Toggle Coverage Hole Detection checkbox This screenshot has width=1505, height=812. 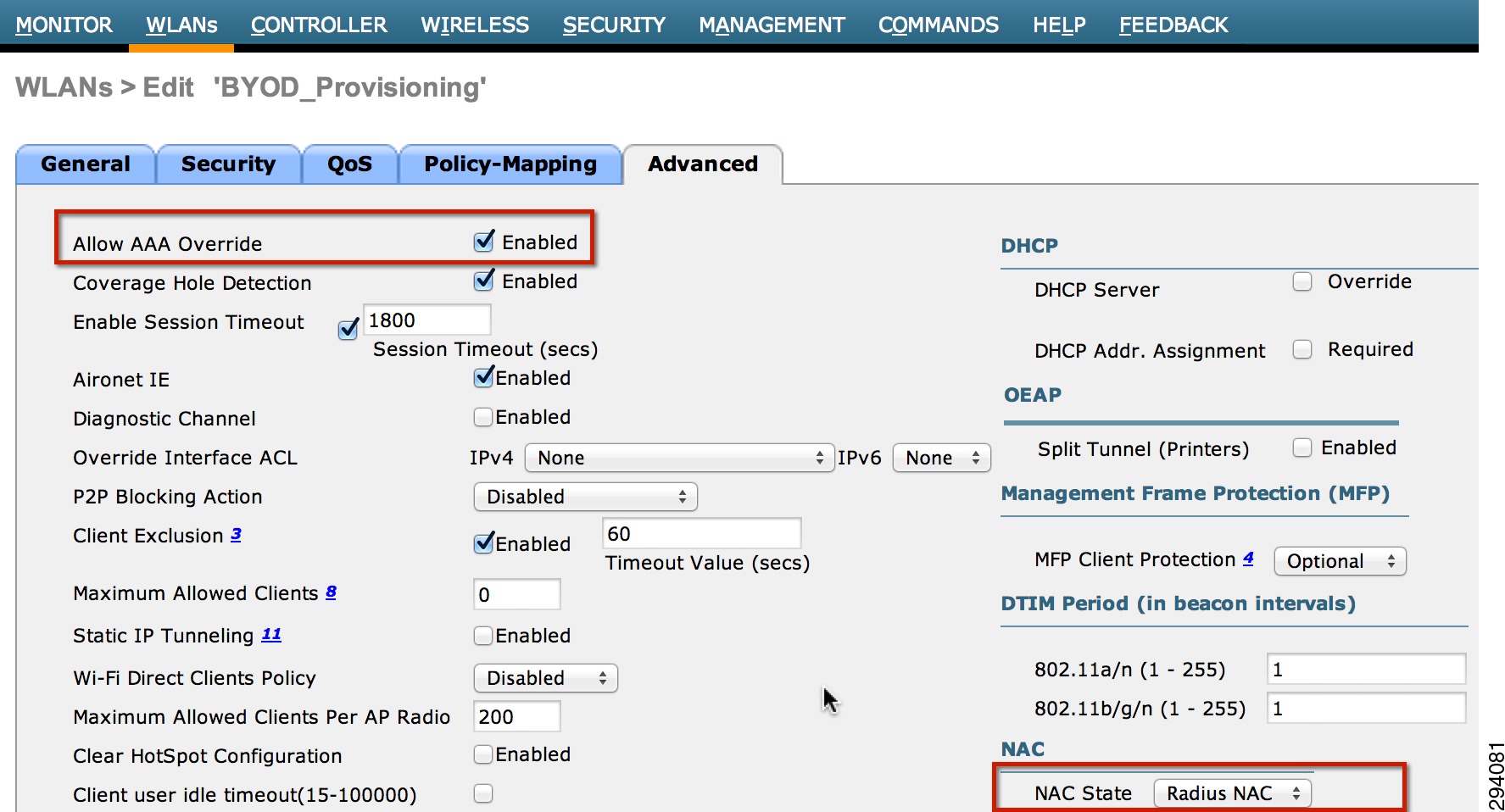[x=483, y=281]
